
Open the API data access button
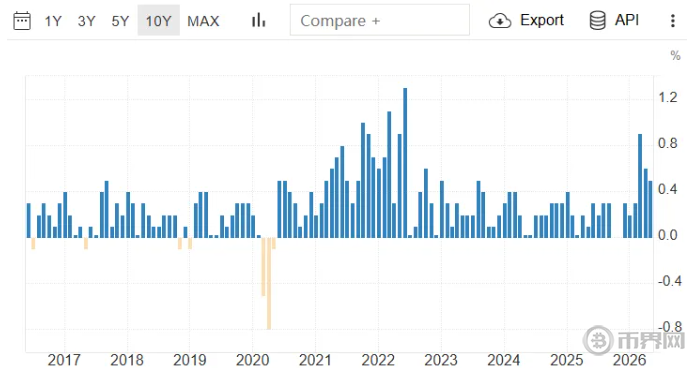[x=614, y=20]
